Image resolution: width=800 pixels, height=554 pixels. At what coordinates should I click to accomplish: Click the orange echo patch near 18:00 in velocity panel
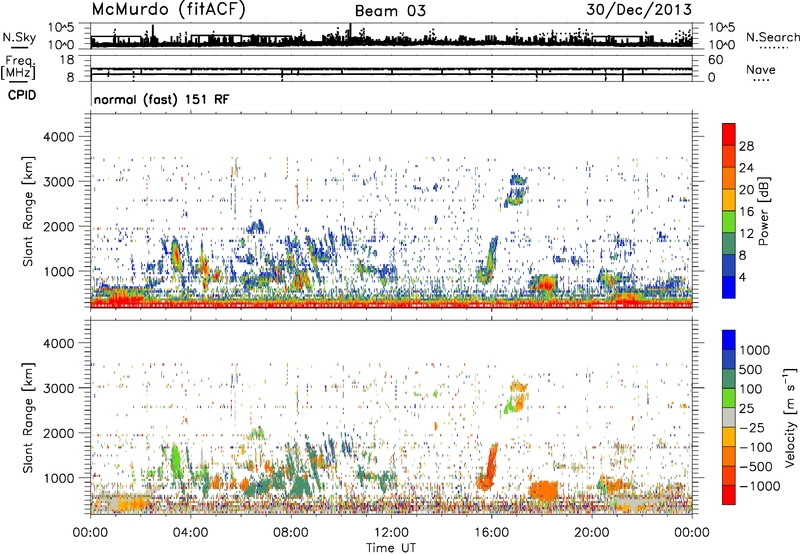pos(543,491)
